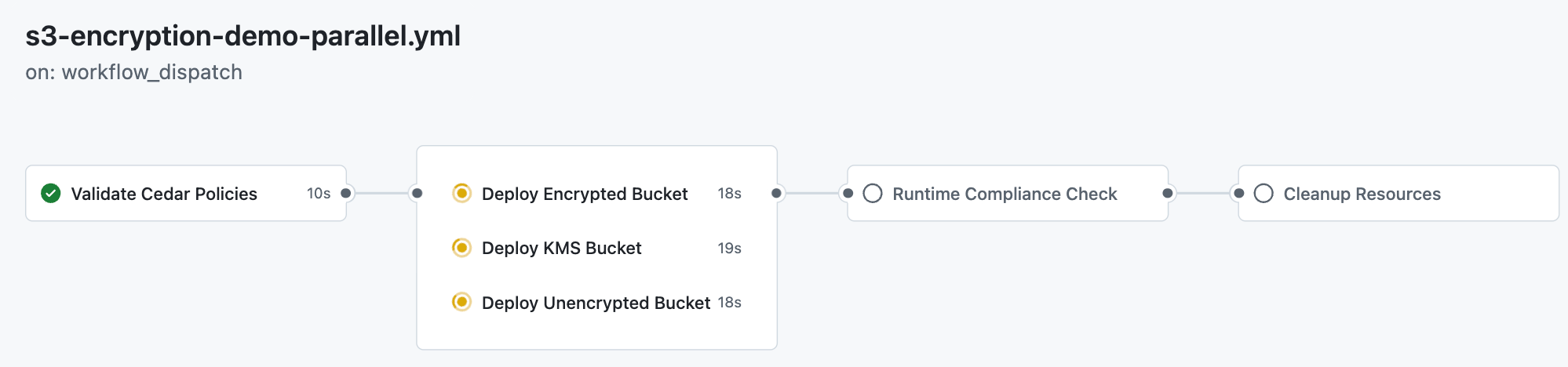Click the green success checkmark icon

pyautogui.click(x=51, y=193)
